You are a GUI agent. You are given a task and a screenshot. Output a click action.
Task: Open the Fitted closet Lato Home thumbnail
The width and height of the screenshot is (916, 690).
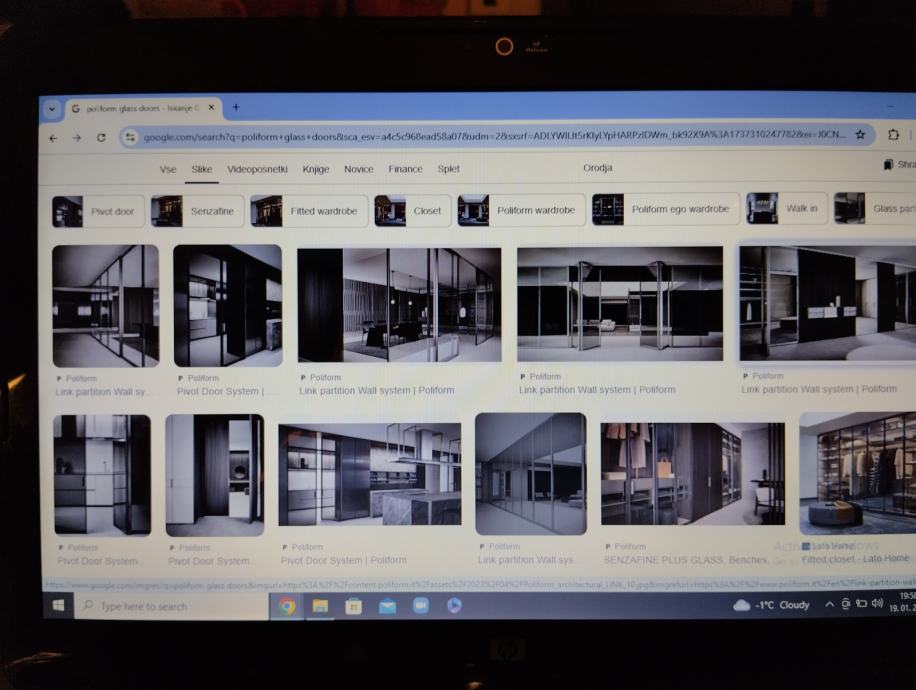tap(858, 473)
